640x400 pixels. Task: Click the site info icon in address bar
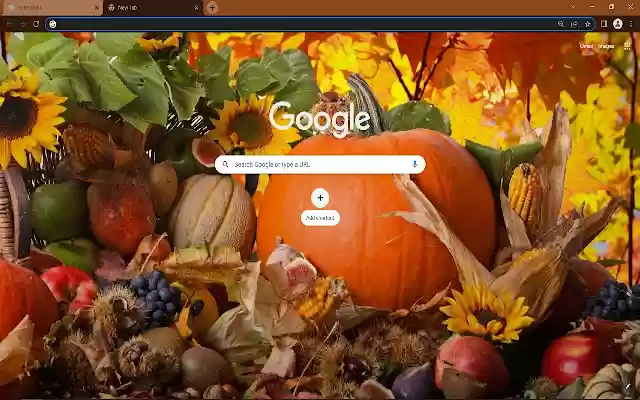53,24
